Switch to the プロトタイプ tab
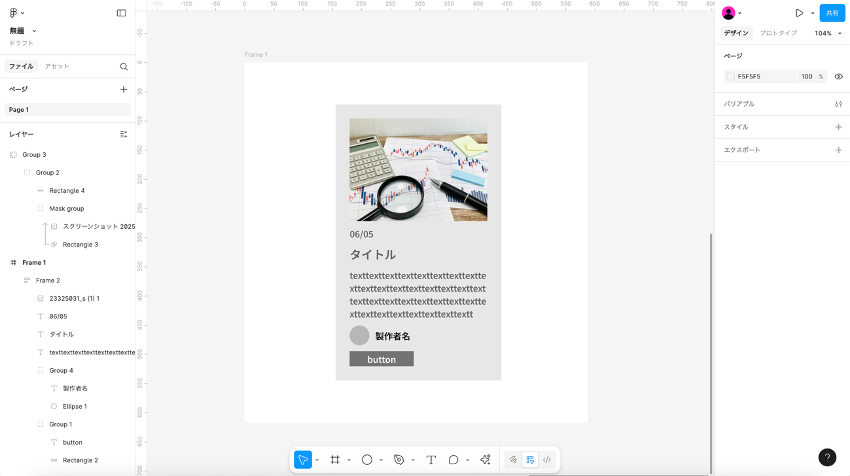This screenshot has height=476, width=850. pyautogui.click(x=779, y=33)
